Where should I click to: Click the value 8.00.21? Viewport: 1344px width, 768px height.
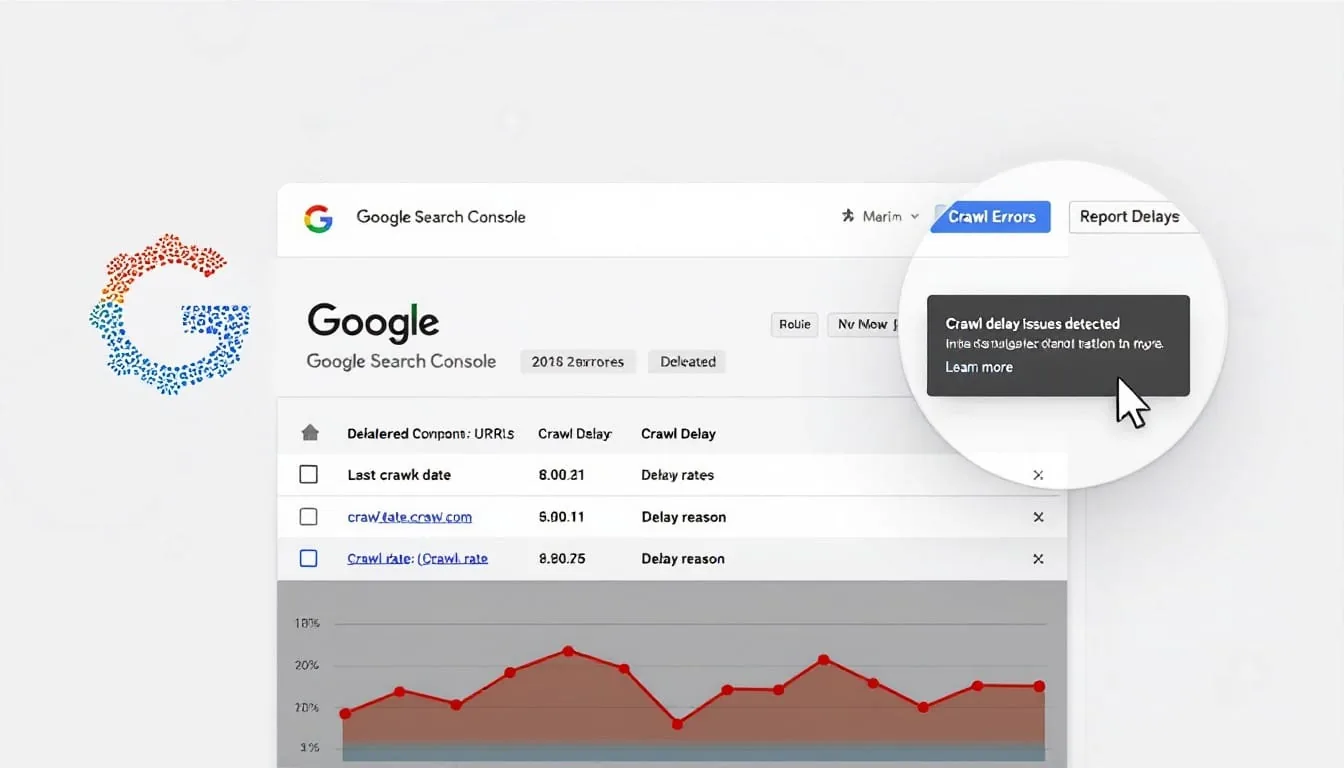[x=561, y=475]
